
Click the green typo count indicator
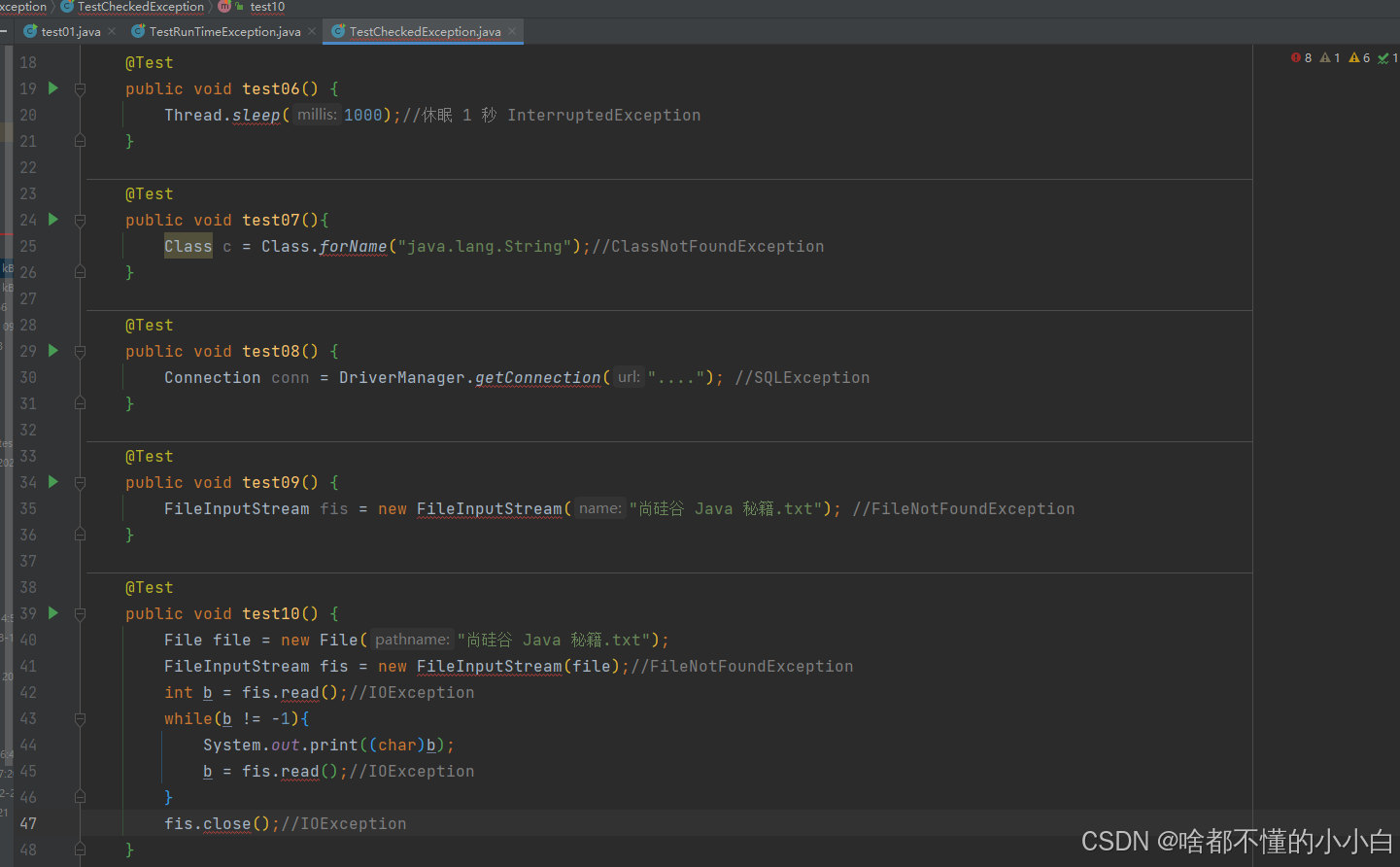(1388, 58)
